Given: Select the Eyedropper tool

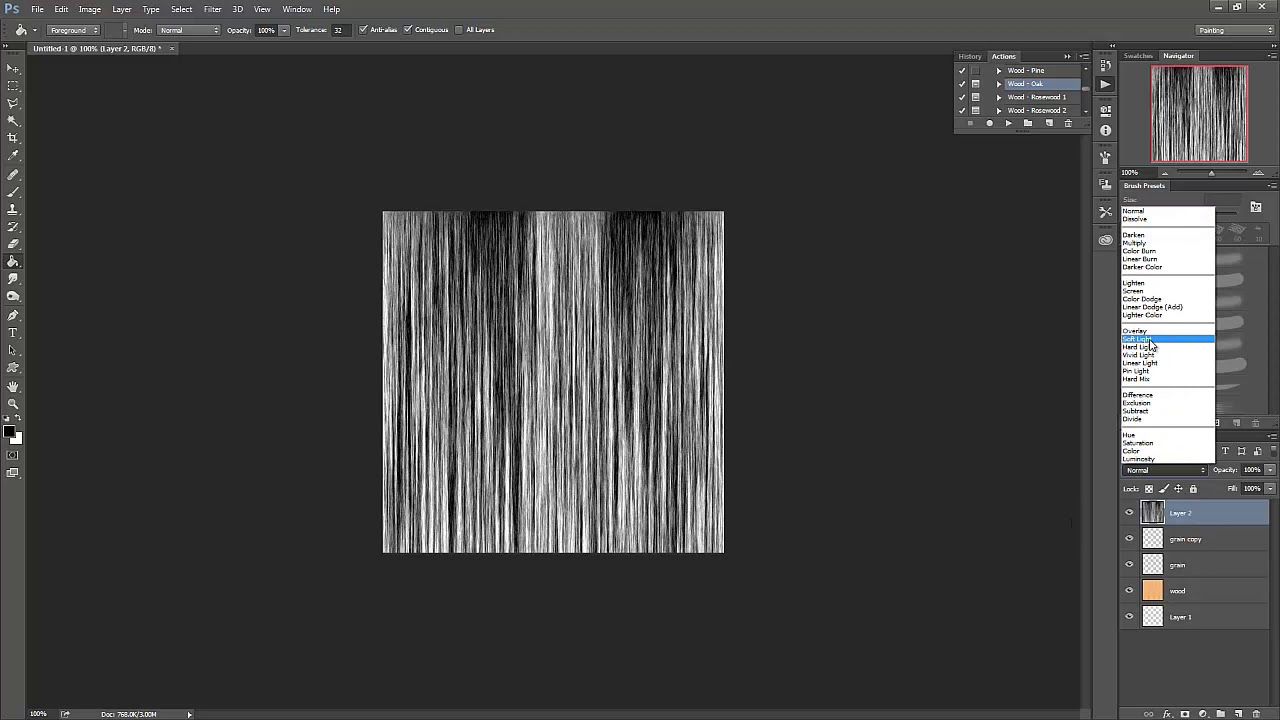Looking at the screenshot, I should pyautogui.click(x=13, y=156).
